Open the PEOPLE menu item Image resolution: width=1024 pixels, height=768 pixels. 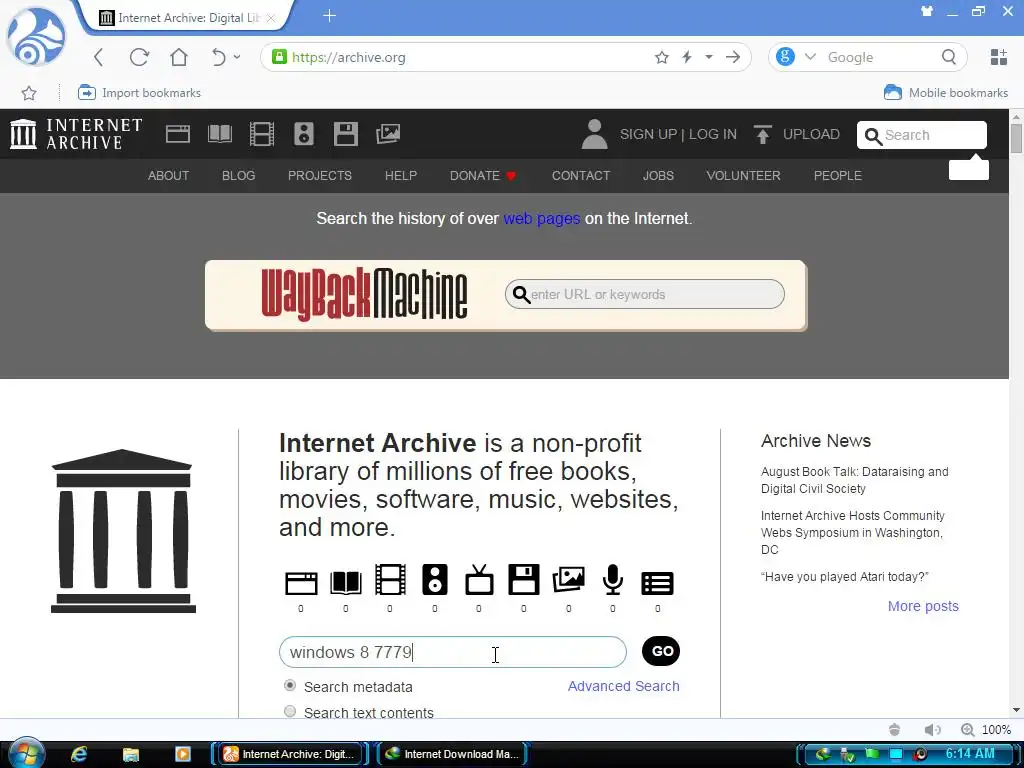click(x=838, y=176)
